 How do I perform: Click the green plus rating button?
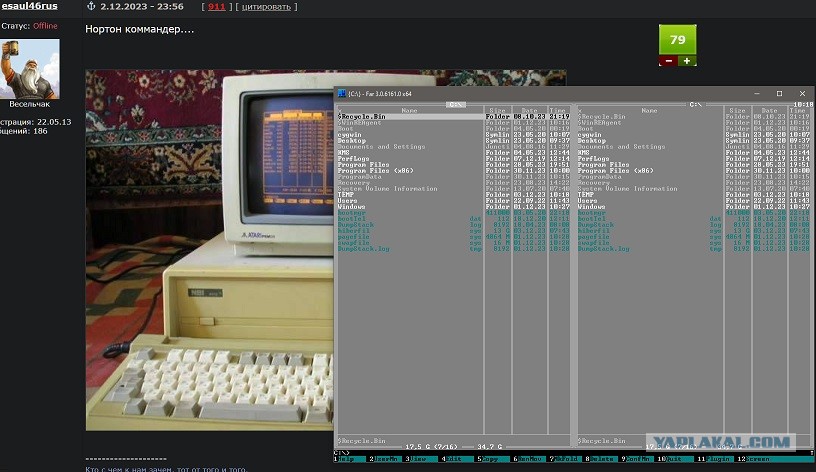[x=687, y=61]
